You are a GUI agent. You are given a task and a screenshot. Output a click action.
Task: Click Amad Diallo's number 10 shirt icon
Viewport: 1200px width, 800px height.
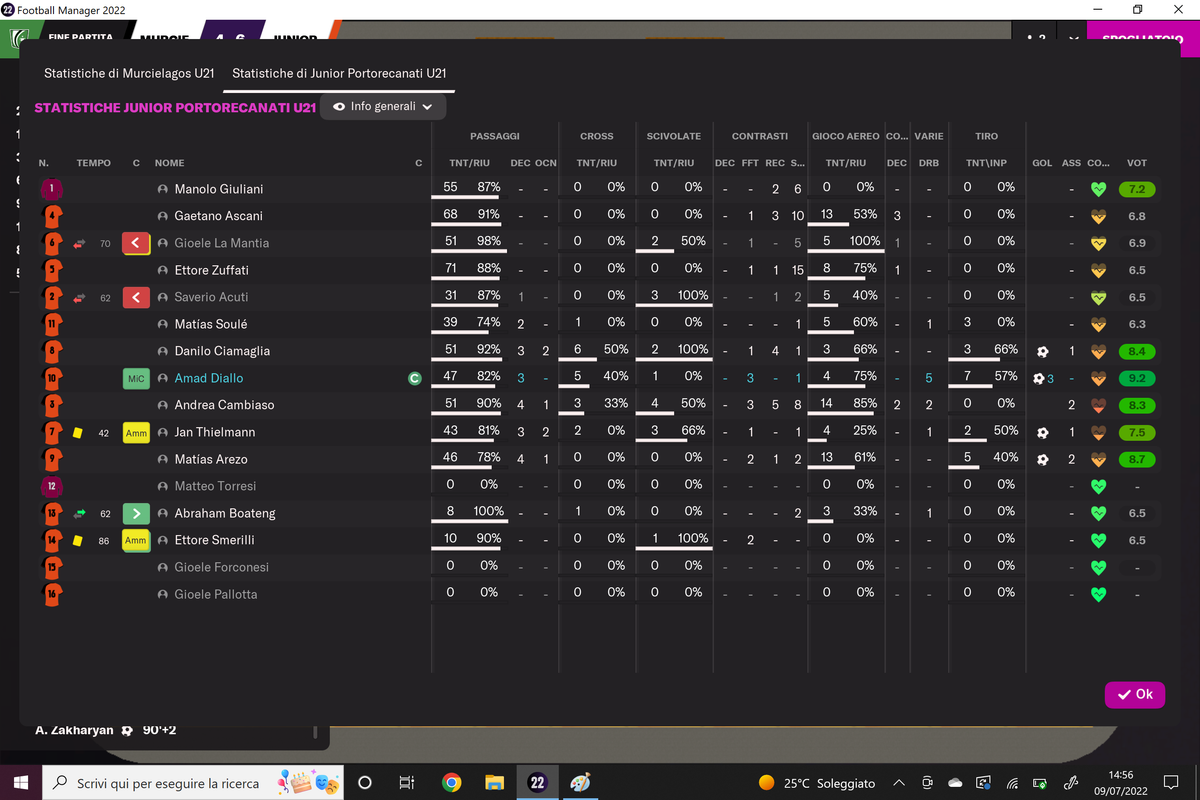52,378
